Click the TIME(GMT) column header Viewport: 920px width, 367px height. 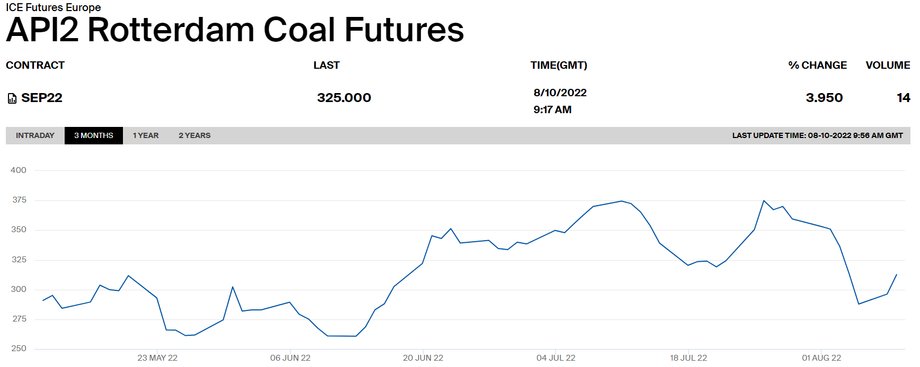(559, 65)
